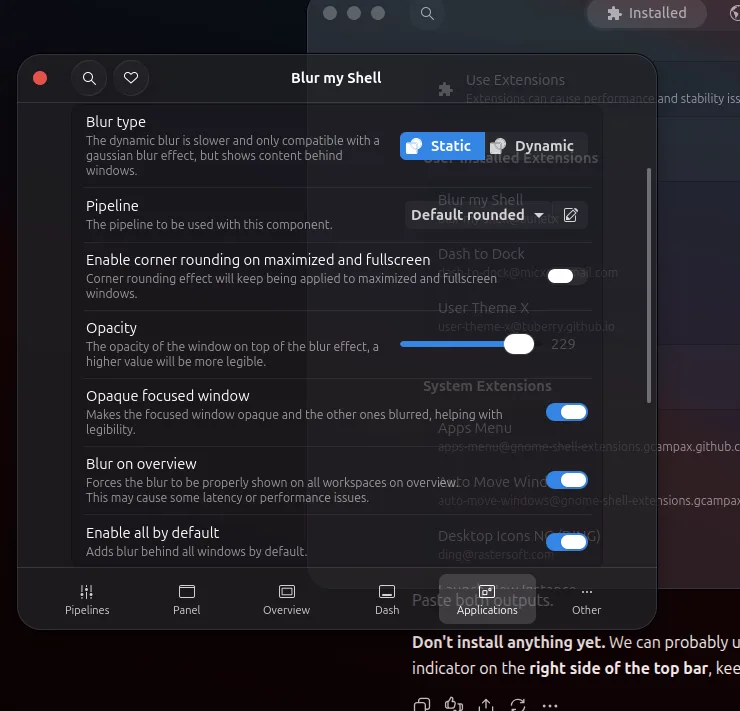Switch to the Overview tab
The width and height of the screenshot is (740, 711).
pos(286,600)
